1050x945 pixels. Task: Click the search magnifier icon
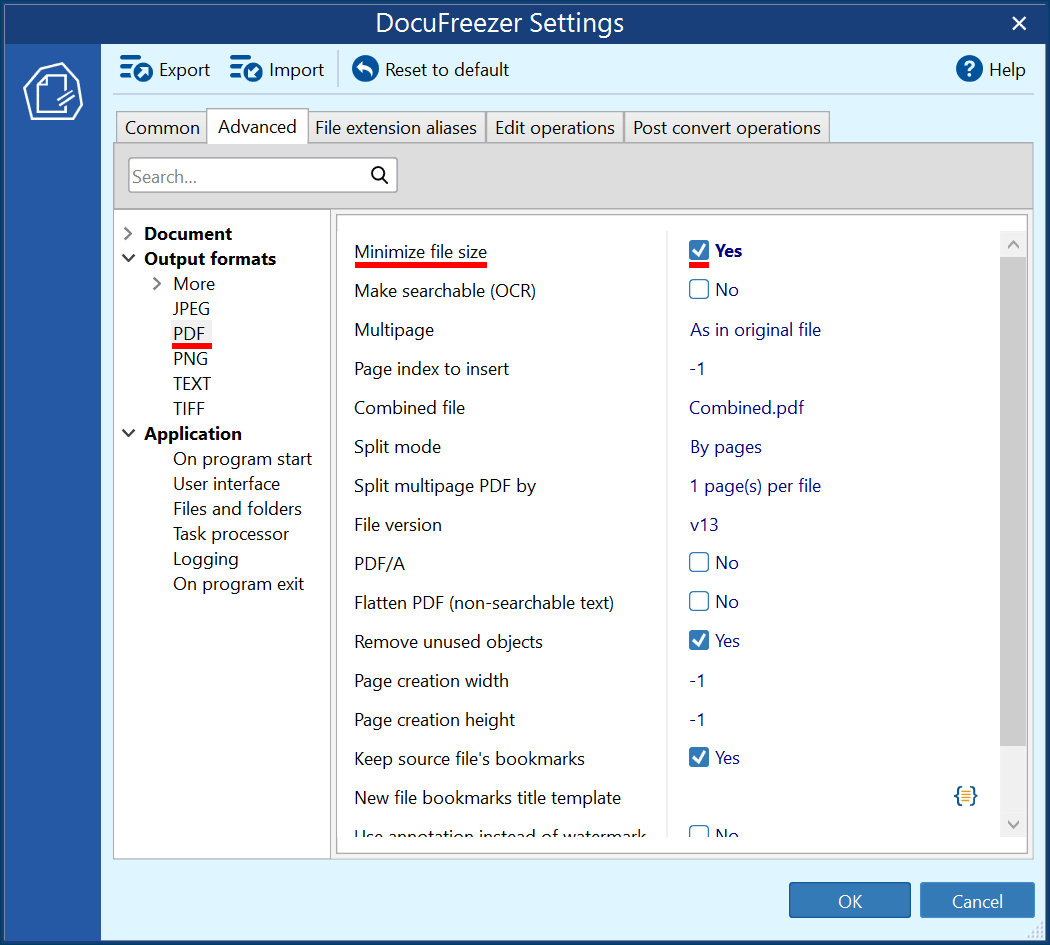[x=379, y=176]
